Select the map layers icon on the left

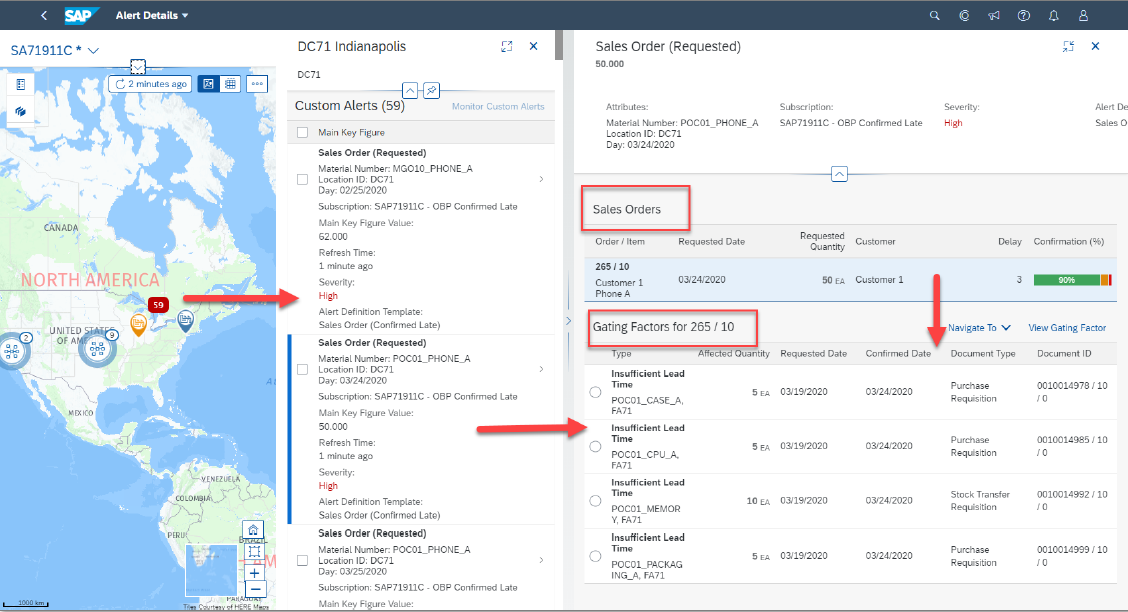[x=21, y=112]
